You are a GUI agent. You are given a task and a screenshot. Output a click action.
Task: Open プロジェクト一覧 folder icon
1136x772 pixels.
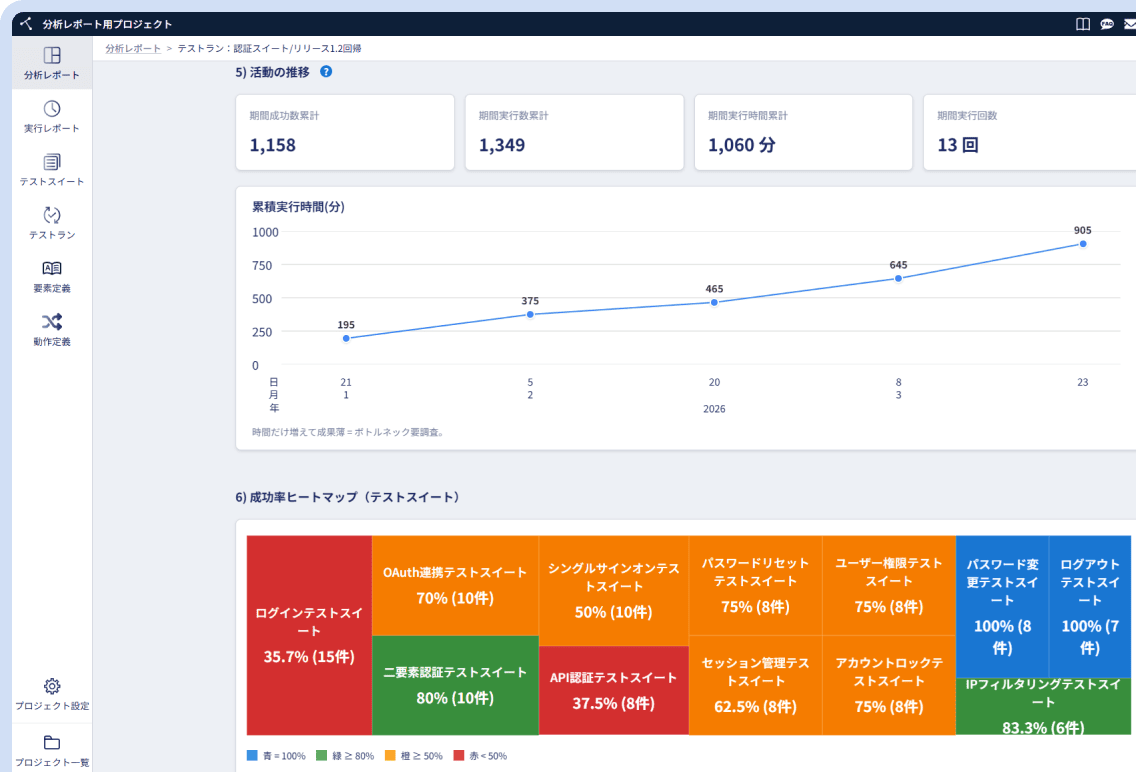[x=51, y=742]
